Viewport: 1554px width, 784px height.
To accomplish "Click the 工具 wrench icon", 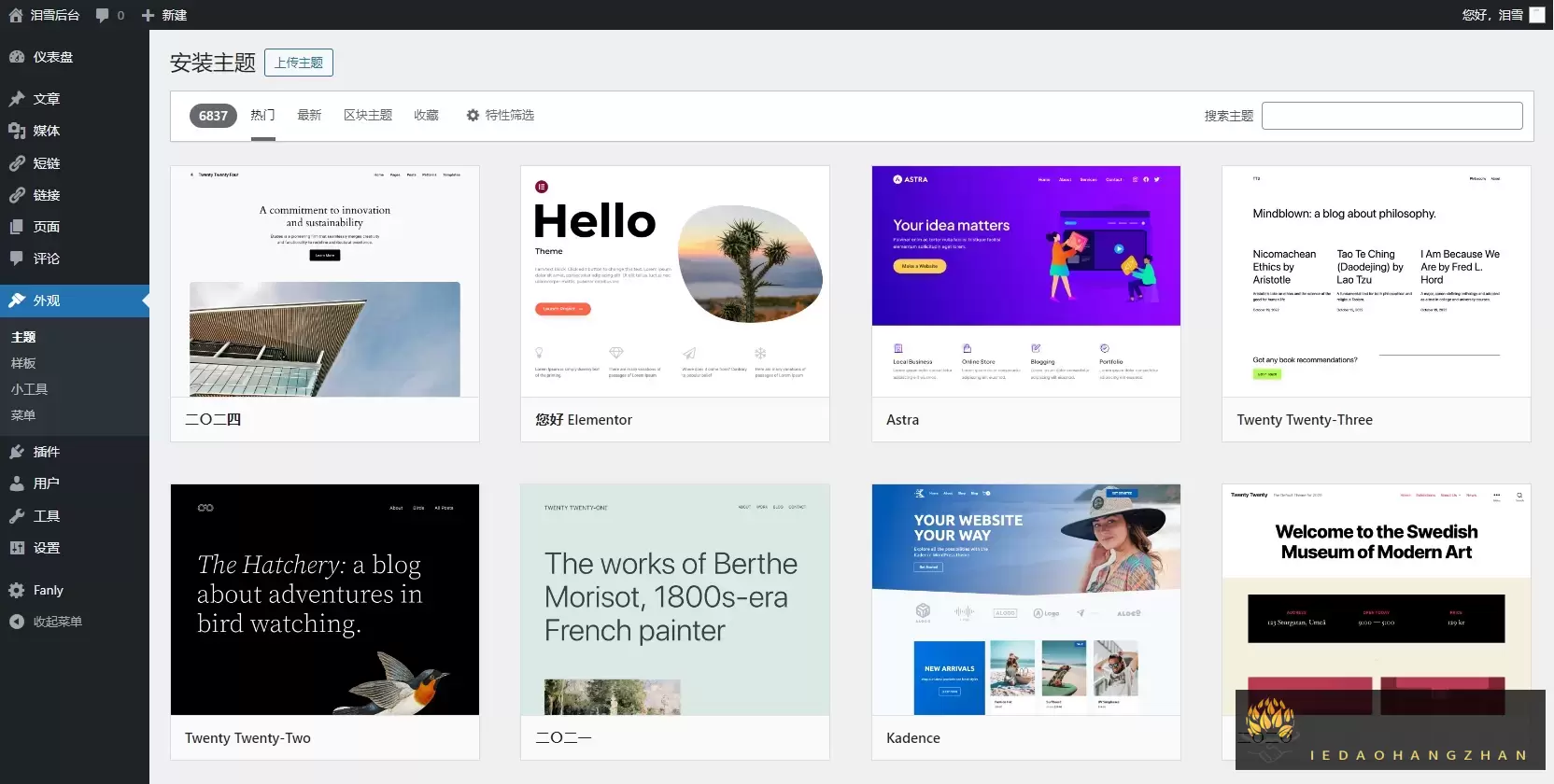I will (x=17, y=516).
